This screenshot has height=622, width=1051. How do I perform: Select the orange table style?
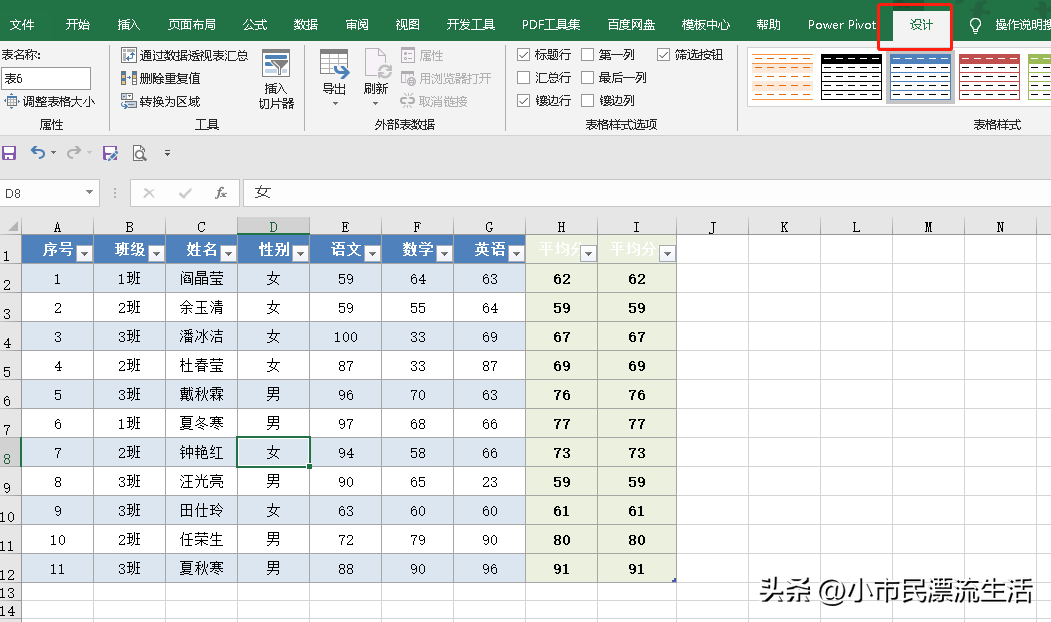coord(782,77)
